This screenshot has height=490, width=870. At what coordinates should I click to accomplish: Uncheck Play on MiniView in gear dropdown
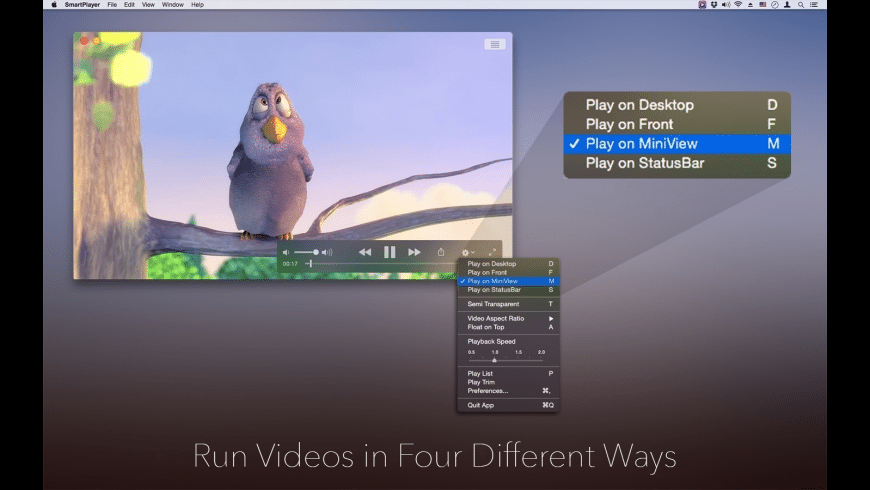(508, 281)
